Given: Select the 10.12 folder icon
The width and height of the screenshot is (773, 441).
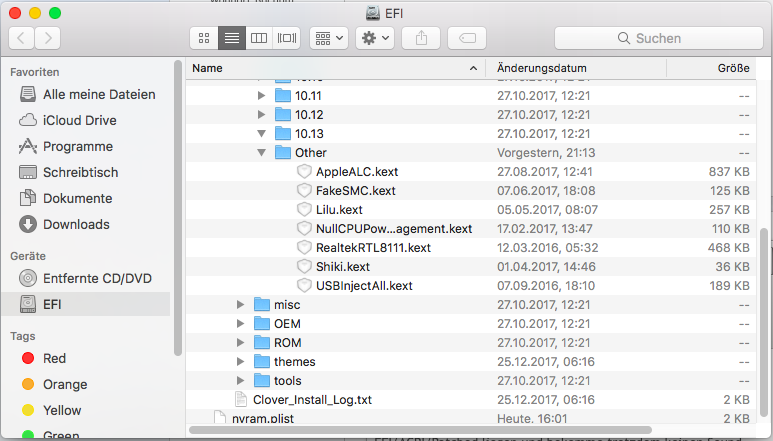Looking at the screenshot, I should point(282,115).
